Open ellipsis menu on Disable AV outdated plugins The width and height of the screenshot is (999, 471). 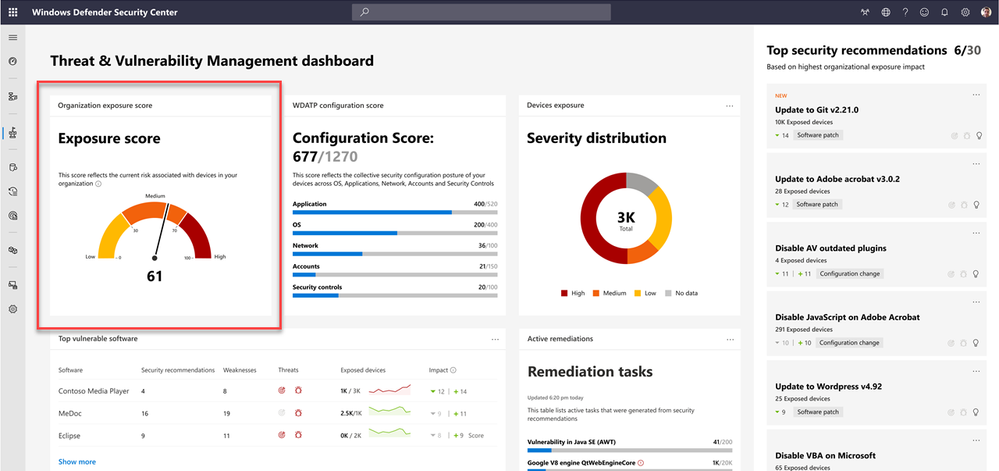coord(976,233)
